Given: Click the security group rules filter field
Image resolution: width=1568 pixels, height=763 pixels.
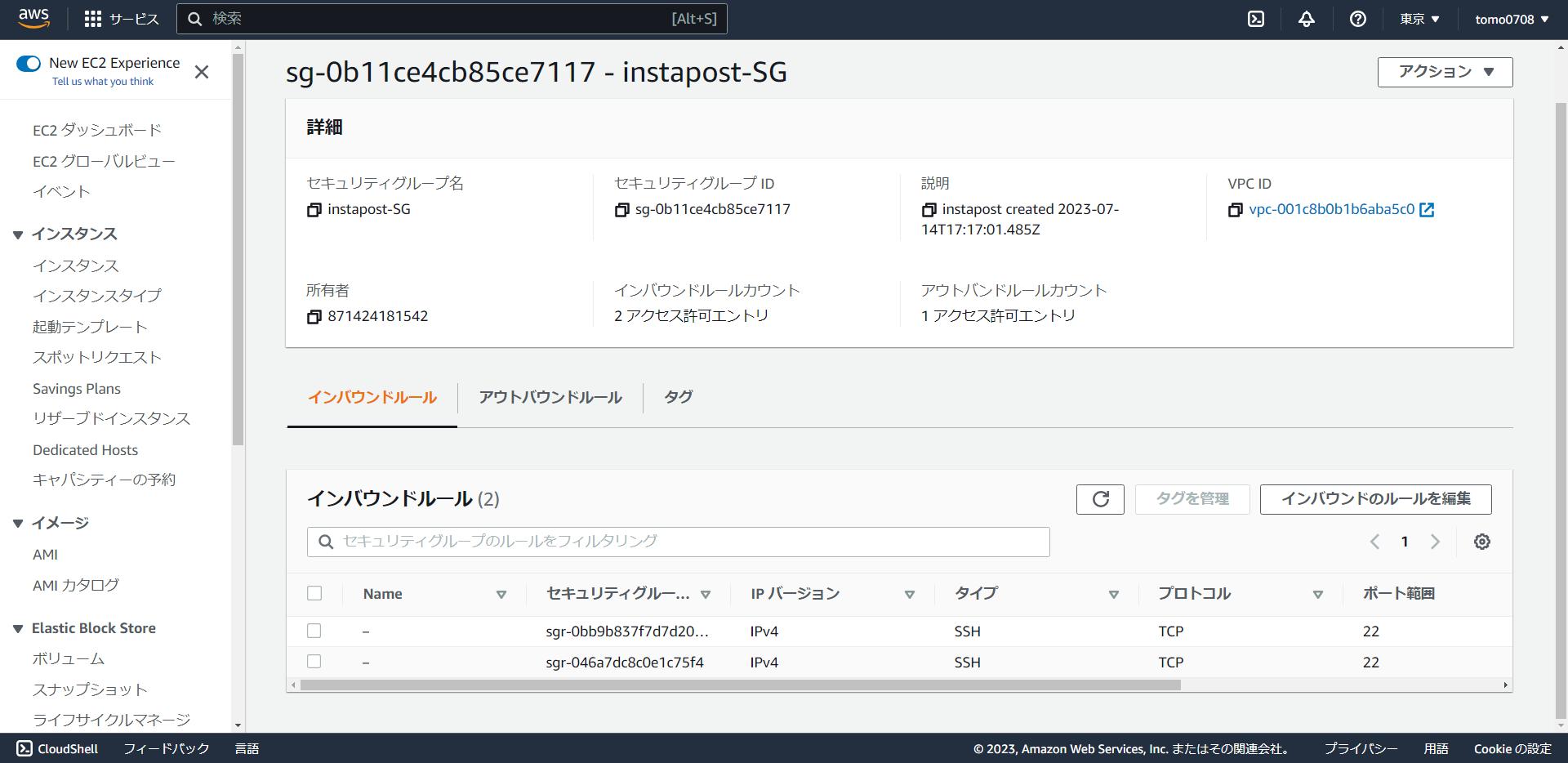Looking at the screenshot, I should pyautogui.click(x=678, y=541).
